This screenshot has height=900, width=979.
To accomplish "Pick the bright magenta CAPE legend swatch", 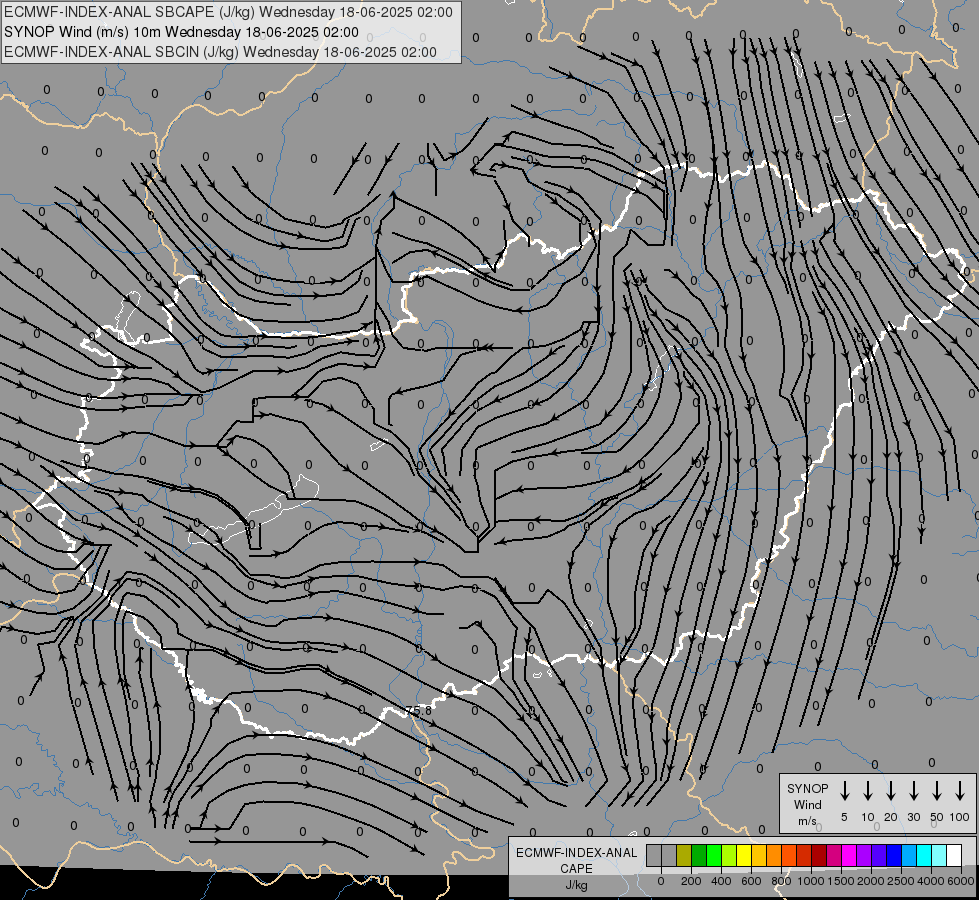I will (x=849, y=855).
